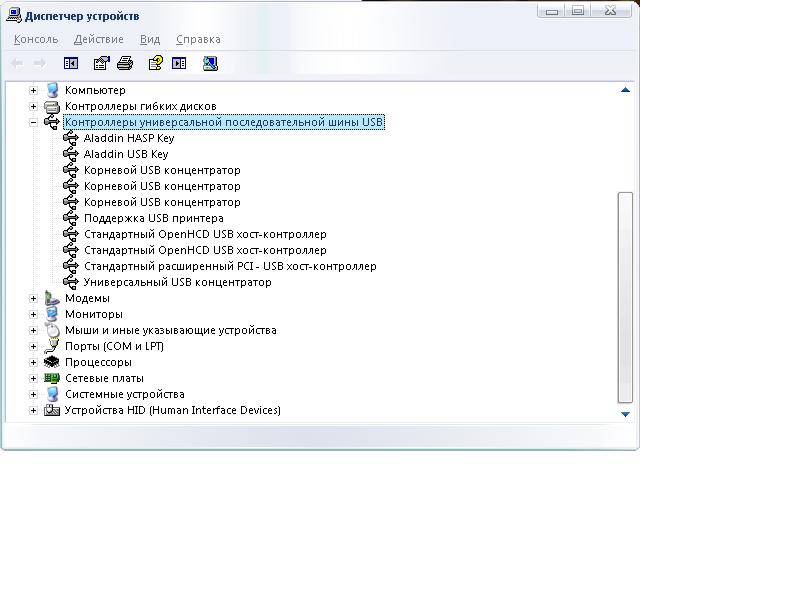Expand Устройства HID node
This screenshot has width=800, height=610.
point(33,411)
